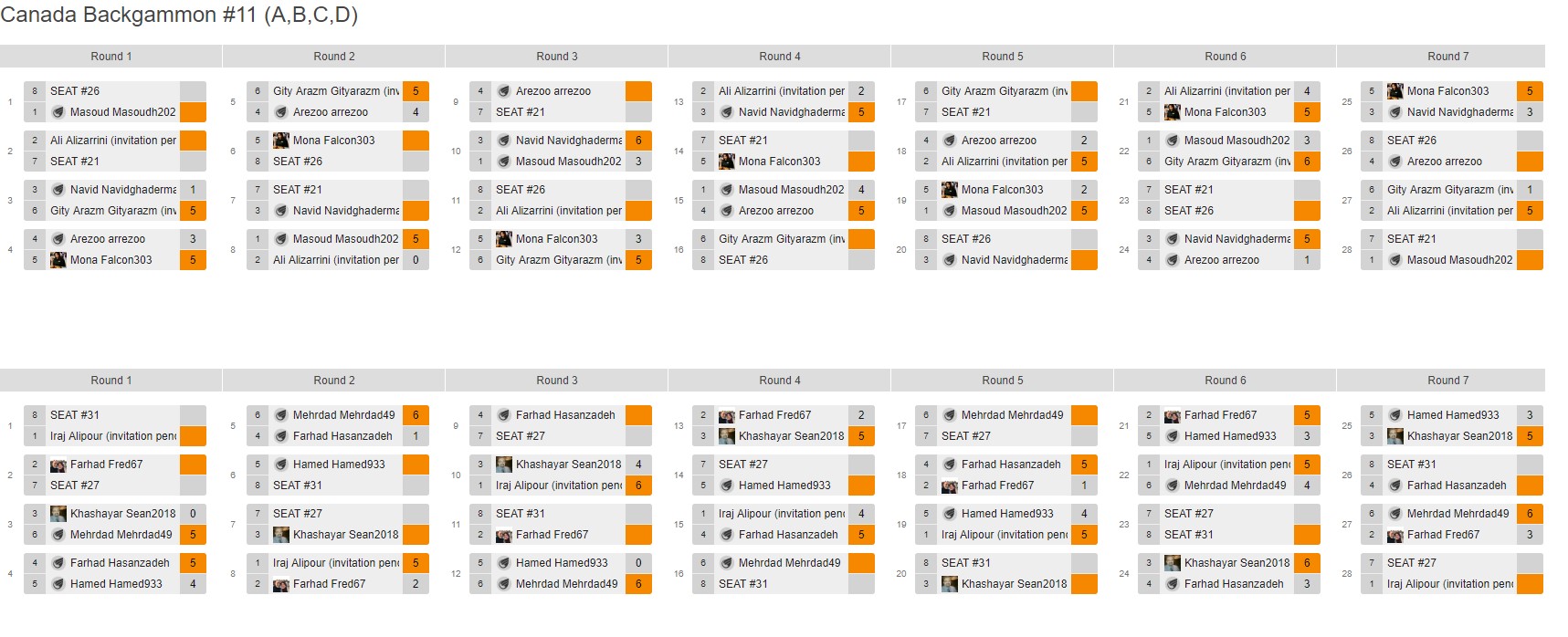Click Masoud's orange score 5 against Ali Alizarrini
This screenshot has height=637, width=1568.
click(x=416, y=239)
